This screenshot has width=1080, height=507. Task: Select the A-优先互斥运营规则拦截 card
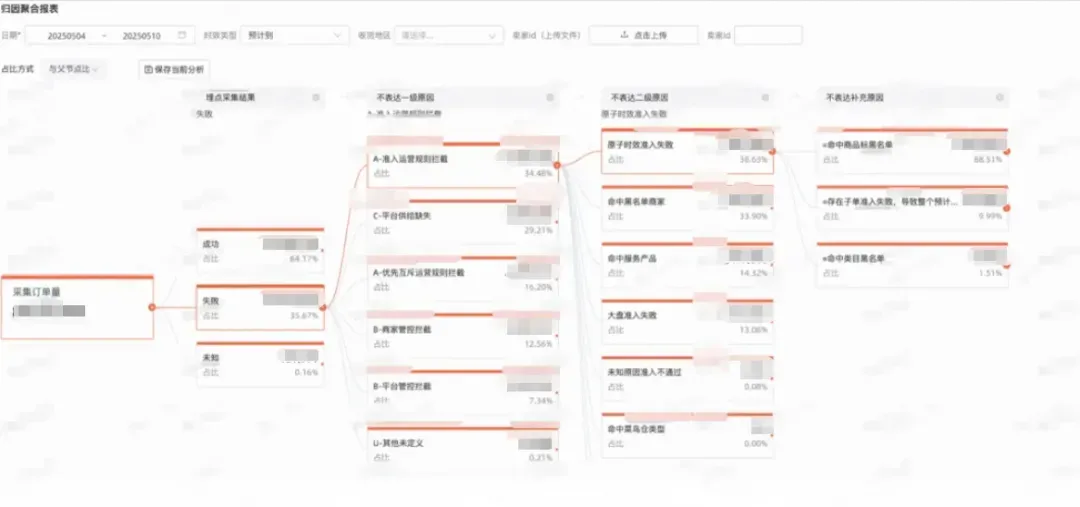(462, 280)
